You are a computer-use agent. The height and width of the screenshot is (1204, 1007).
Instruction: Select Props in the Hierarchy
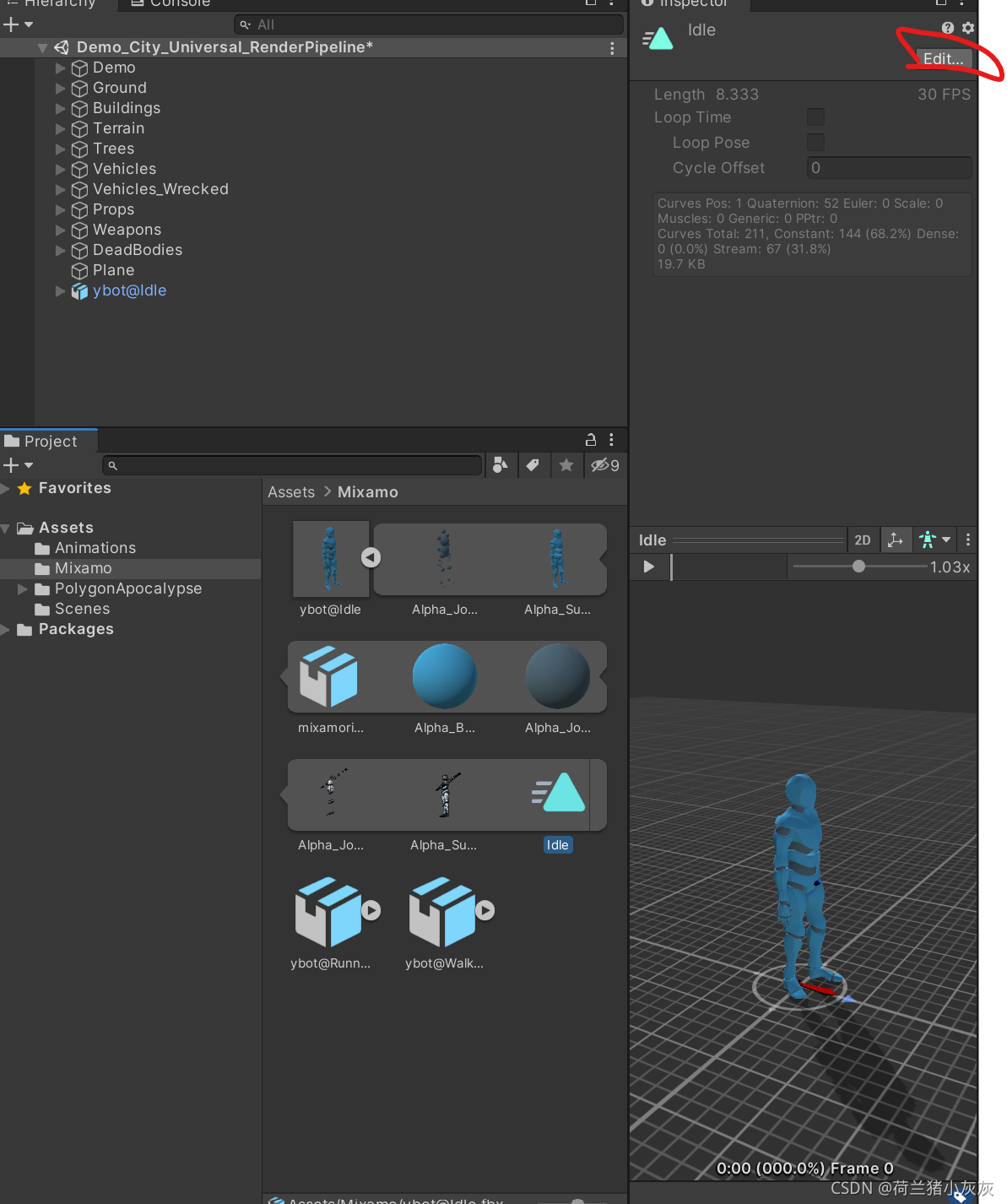(x=113, y=209)
